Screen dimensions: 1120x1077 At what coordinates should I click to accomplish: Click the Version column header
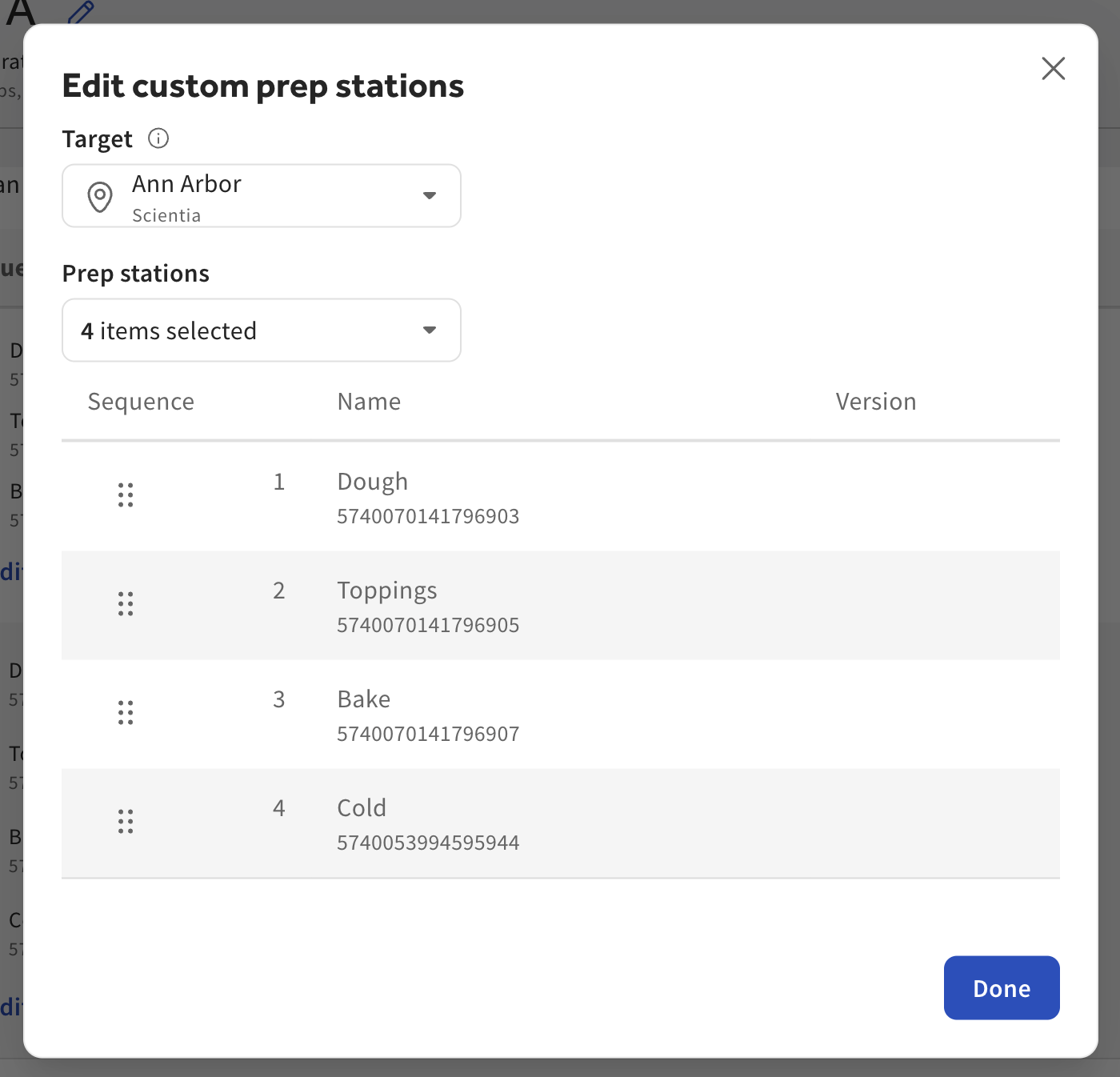click(876, 402)
